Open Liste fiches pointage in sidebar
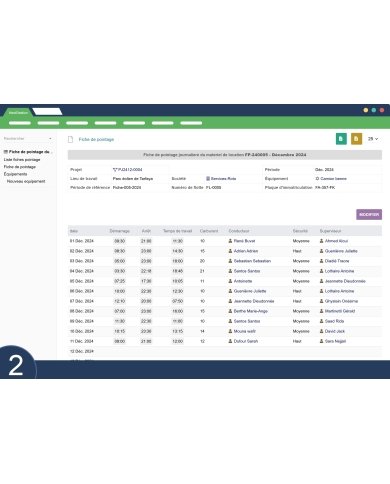Viewport: 390px width, 484px height. tap(22, 160)
